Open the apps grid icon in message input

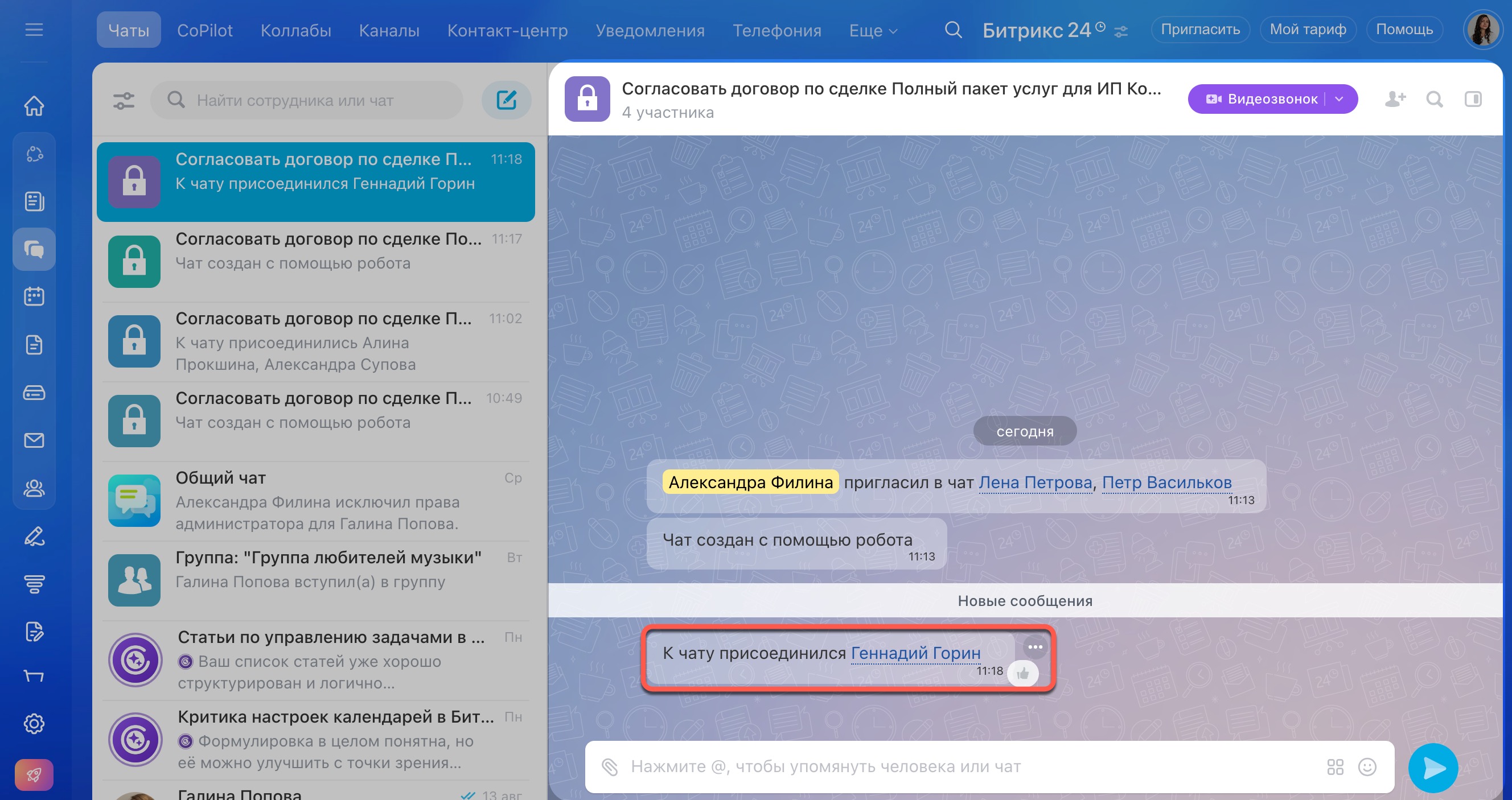pyautogui.click(x=1336, y=766)
